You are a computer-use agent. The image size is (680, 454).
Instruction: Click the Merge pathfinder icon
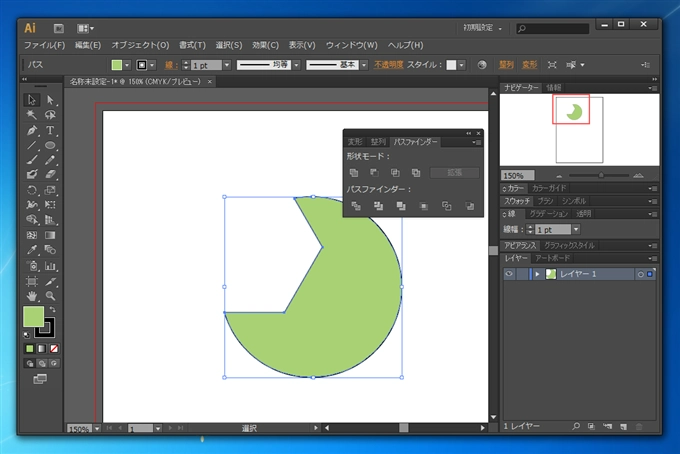tap(401, 206)
